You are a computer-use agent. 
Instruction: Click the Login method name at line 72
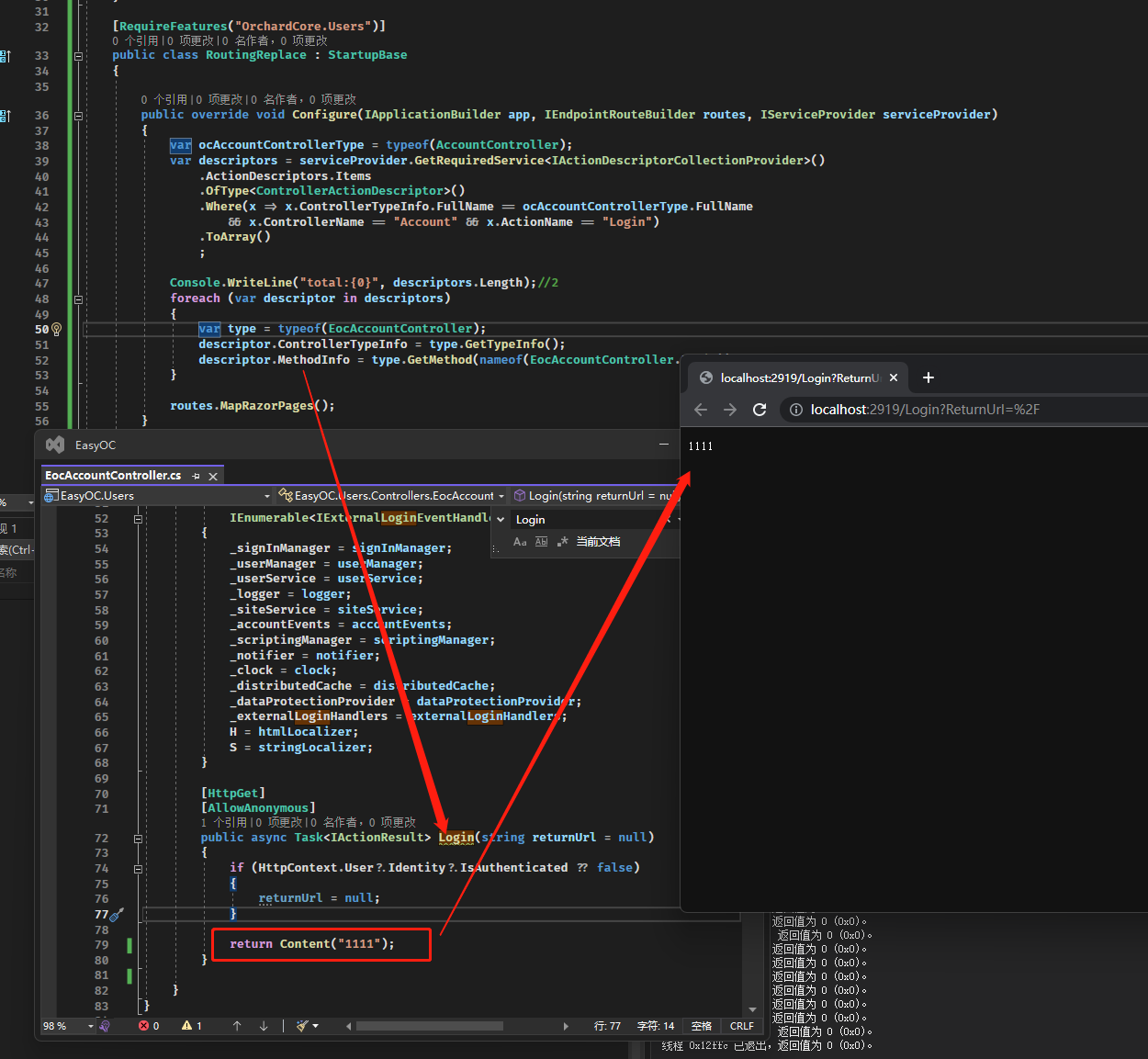[456, 838]
